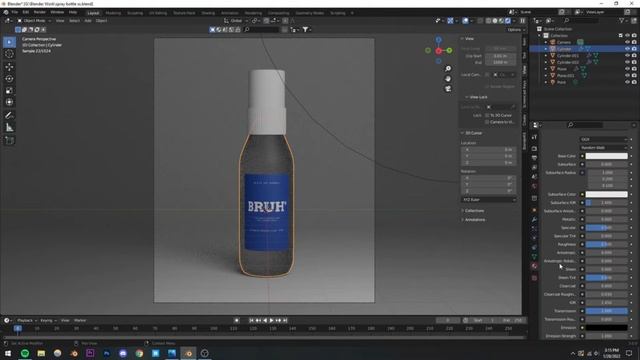Toggle the Local Camera checkbox
Viewport: 640px width, 360px height.
(x=487, y=75)
